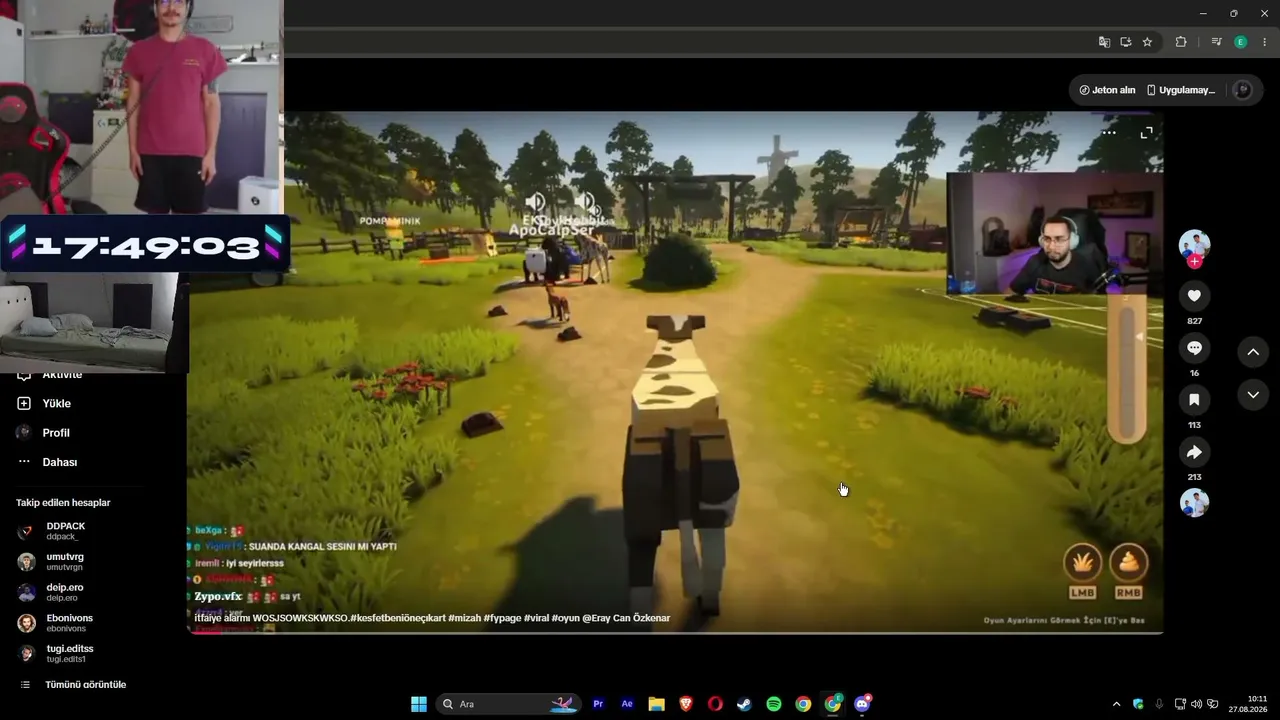The image size is (1280, 720).
Task: Open Adobe Premiere Pro from the taskbar
Action: [x=598, y=704]
